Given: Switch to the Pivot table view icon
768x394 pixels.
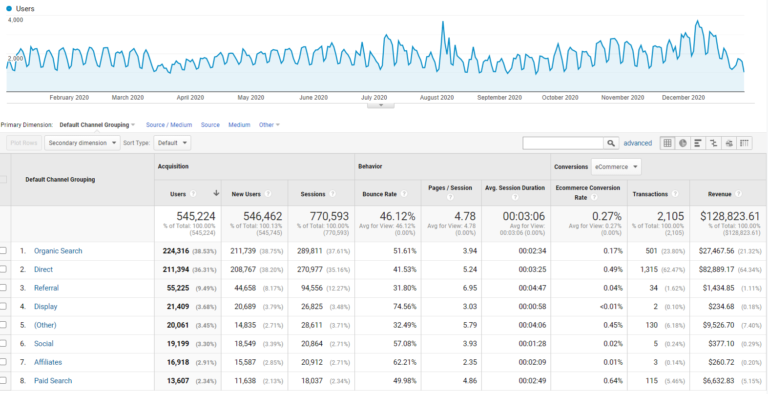Looking at the screenshot, I should 744,143.
